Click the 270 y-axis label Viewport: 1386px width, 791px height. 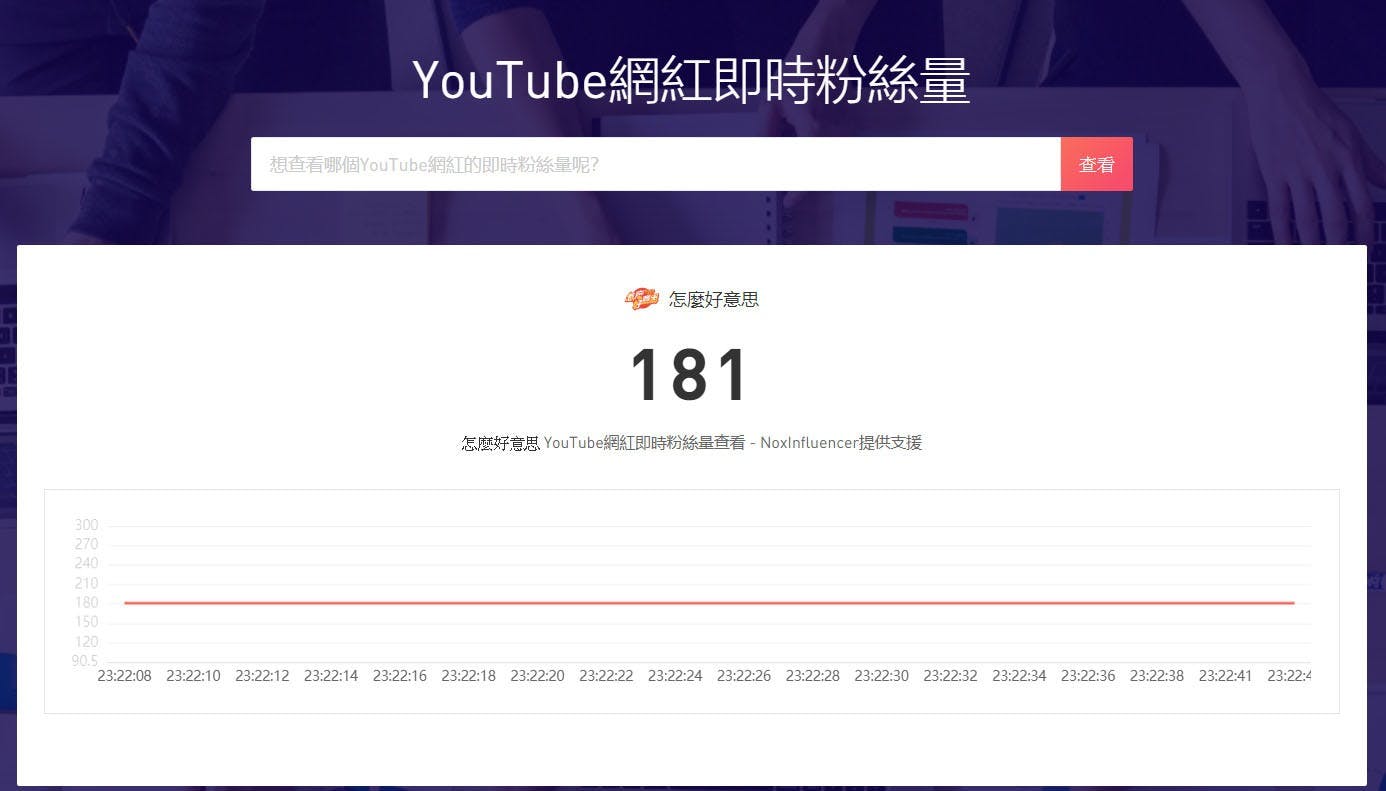pyautogui.click(x=86, y=544)
